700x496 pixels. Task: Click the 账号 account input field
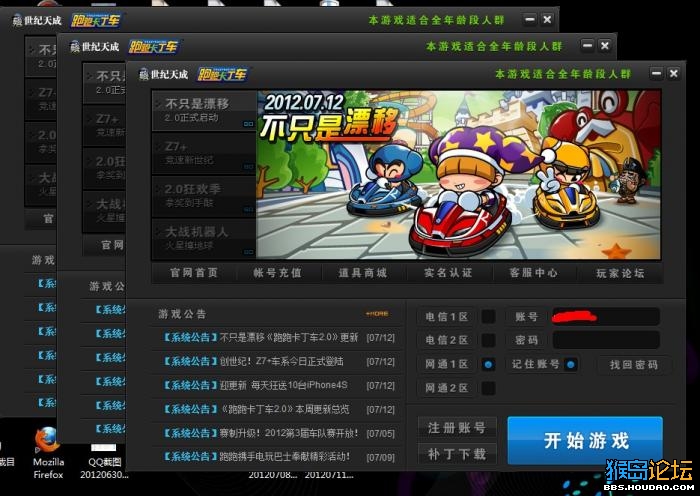[x=606, y=317]
